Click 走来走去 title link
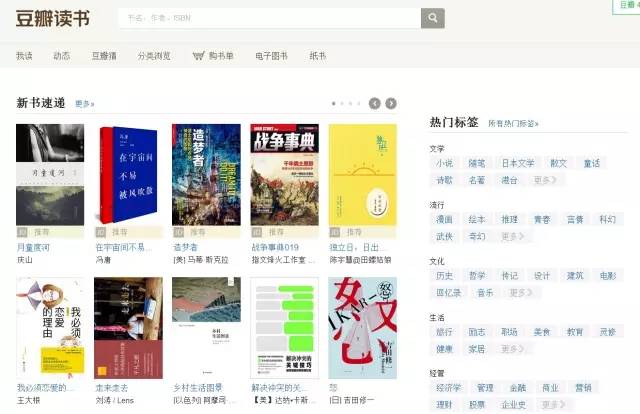Image resolution: width=640 pixels, height=414 pixels. pyautogui.click(x=111, y=388)
